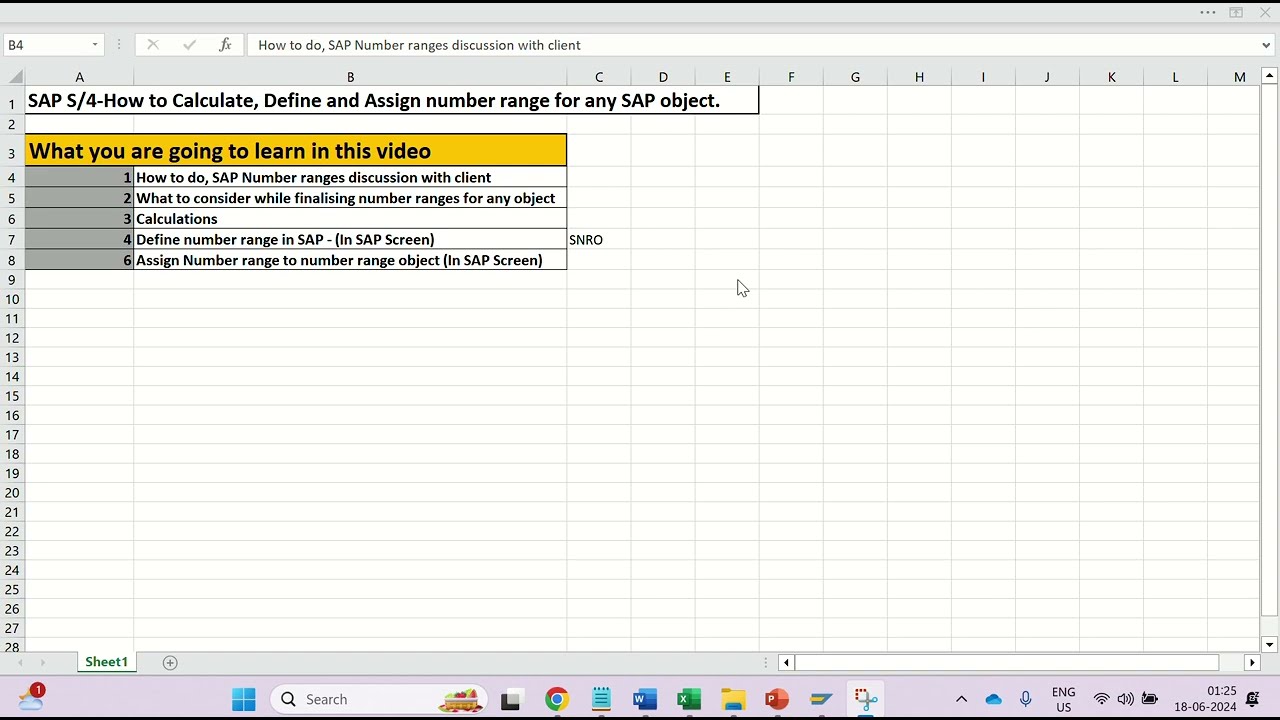1280x720 pixels.
Task: Open Excel from taskbar
Action: [689, 699]
